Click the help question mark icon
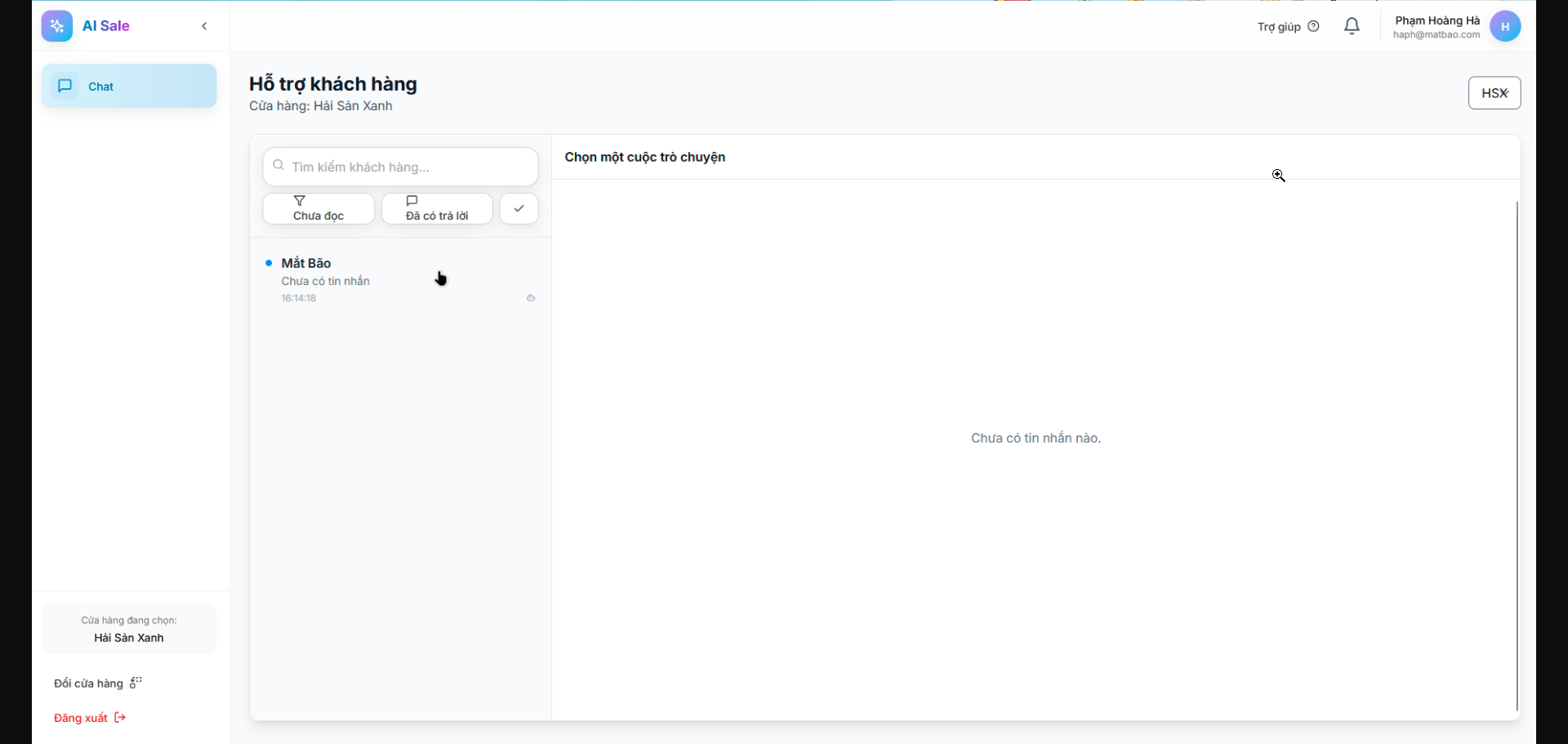Viewport: 1568px width, 744px height. coord(1313,26)
